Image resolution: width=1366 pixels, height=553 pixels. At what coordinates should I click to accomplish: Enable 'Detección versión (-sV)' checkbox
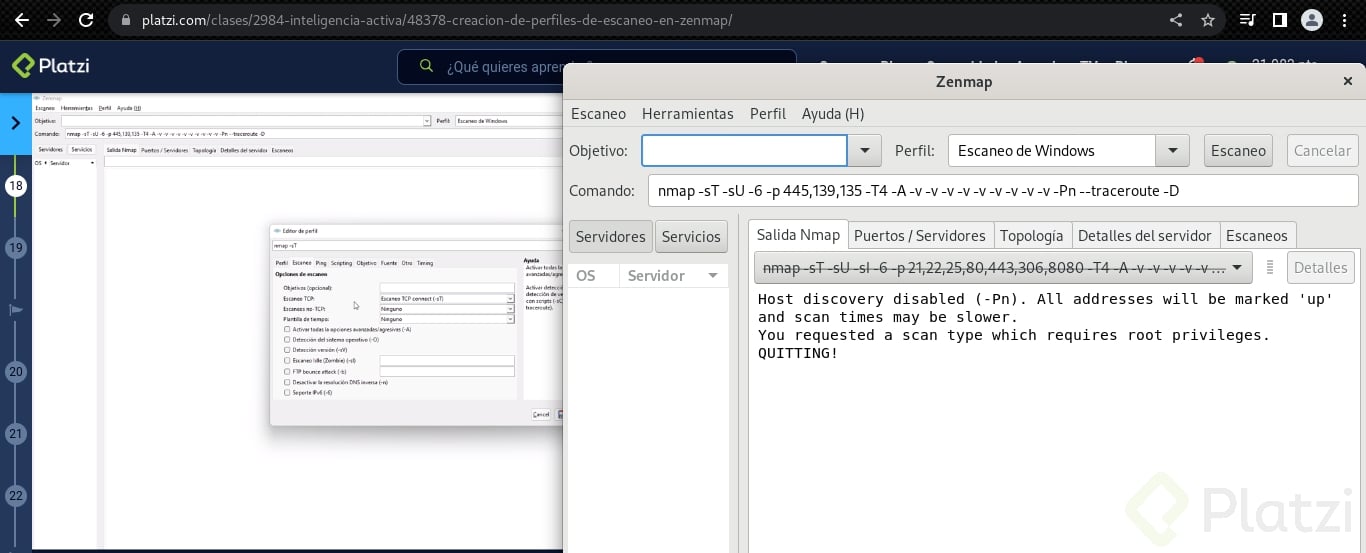click(x=287, y=350)
